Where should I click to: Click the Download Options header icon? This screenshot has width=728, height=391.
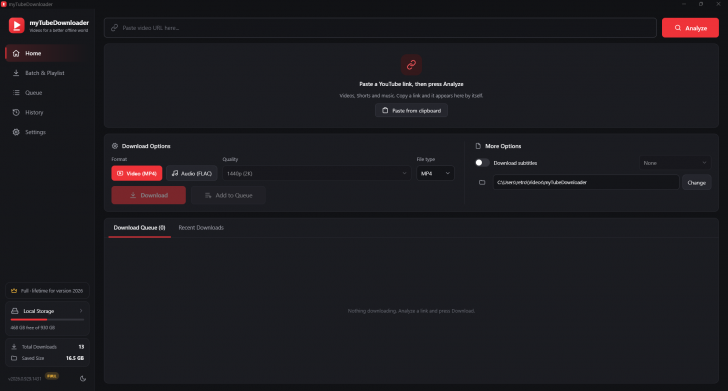click(x=115, y=146)
